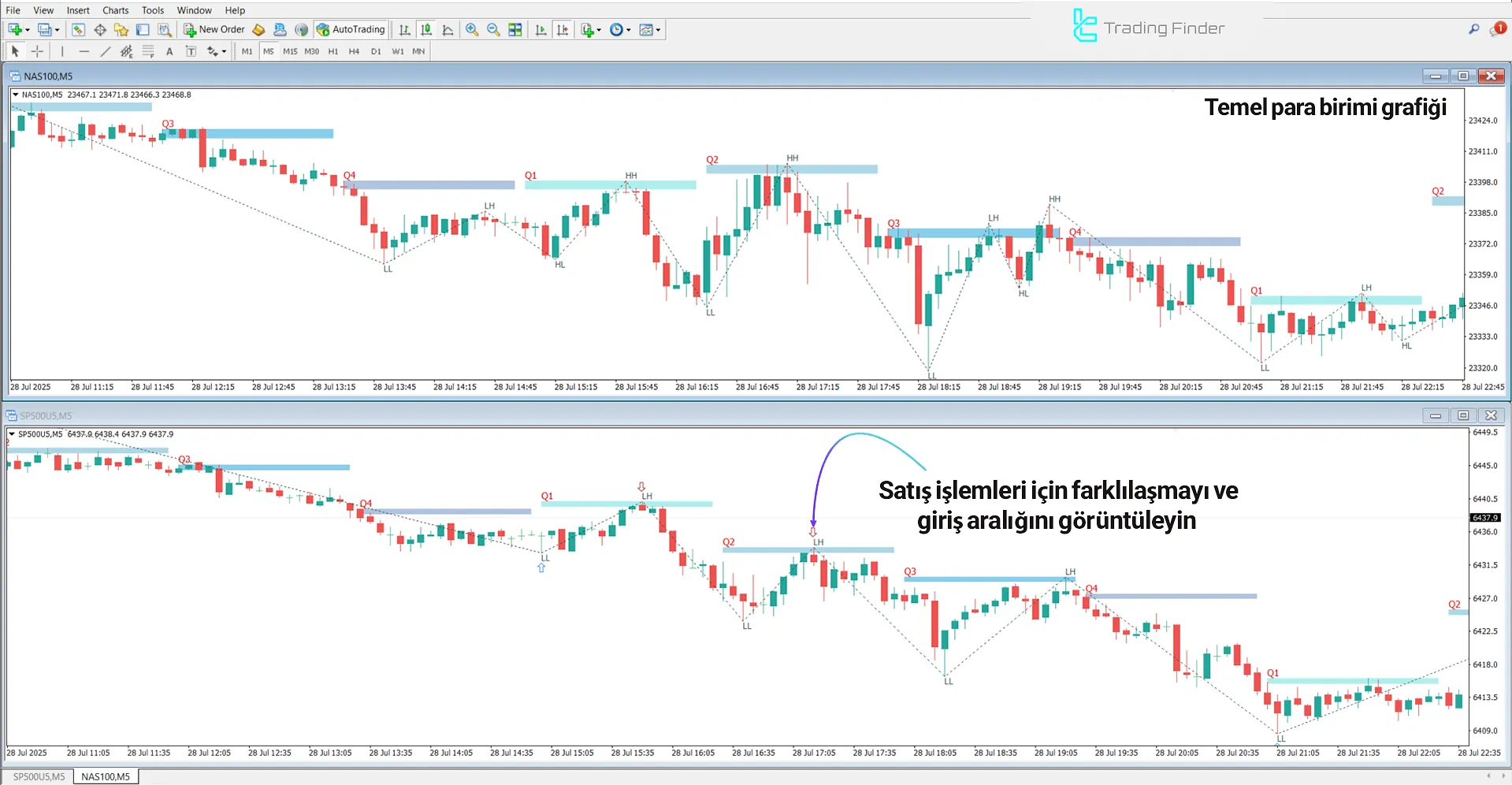Open the Tools menu

(x=153, y=10)
